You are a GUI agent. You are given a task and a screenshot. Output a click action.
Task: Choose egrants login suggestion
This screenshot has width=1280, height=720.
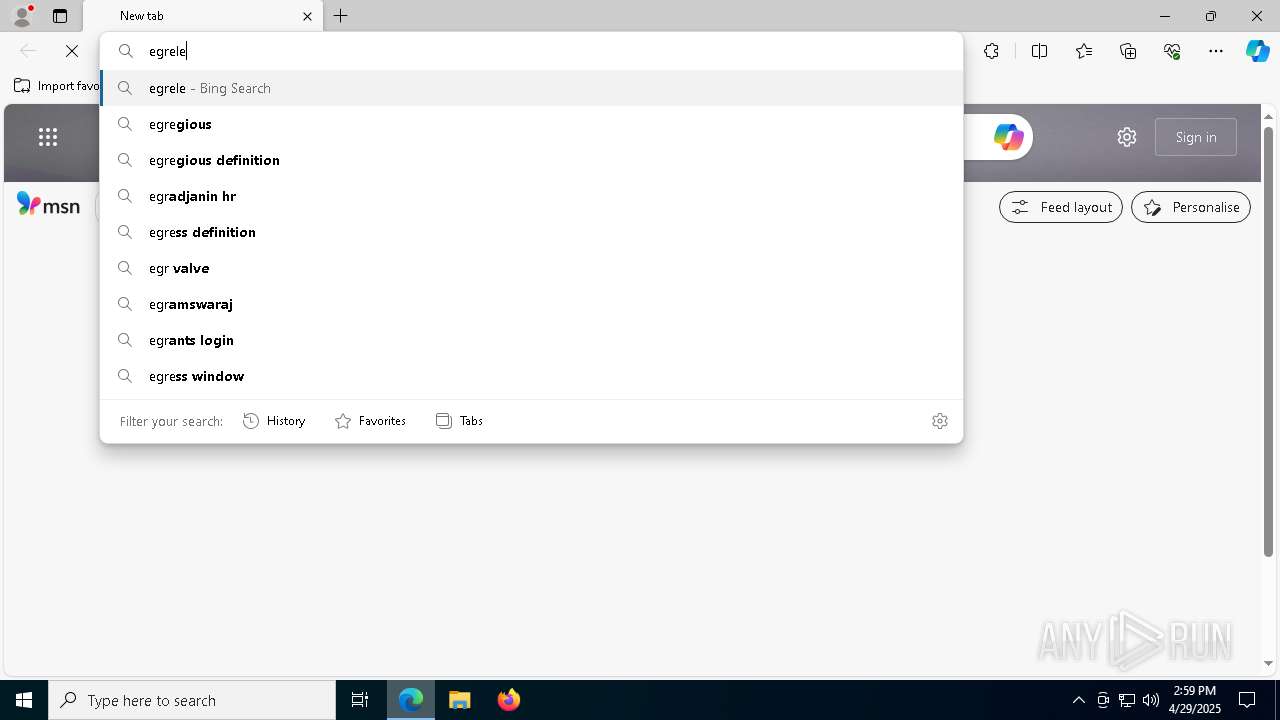coord(531,340)
